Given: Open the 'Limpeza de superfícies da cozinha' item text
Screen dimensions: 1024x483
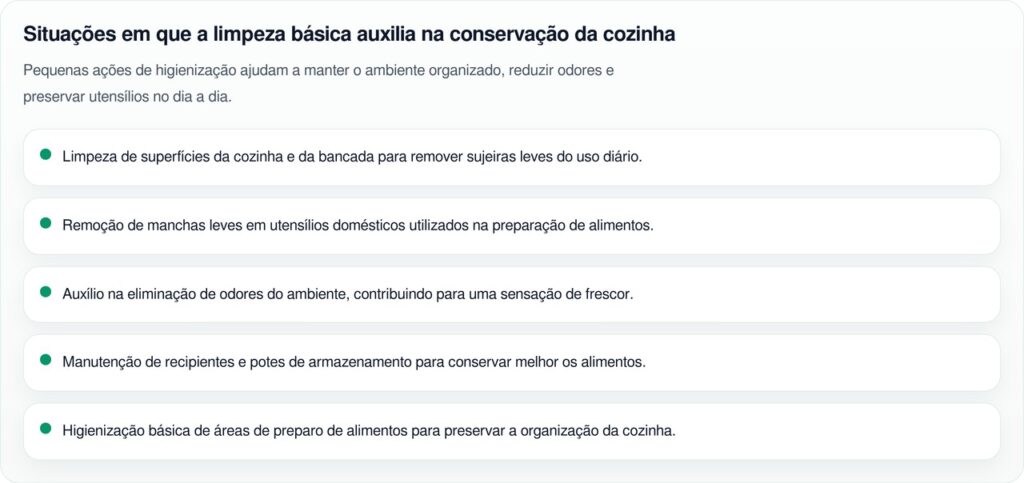Looking at the screenshot, I should [352, 157].
